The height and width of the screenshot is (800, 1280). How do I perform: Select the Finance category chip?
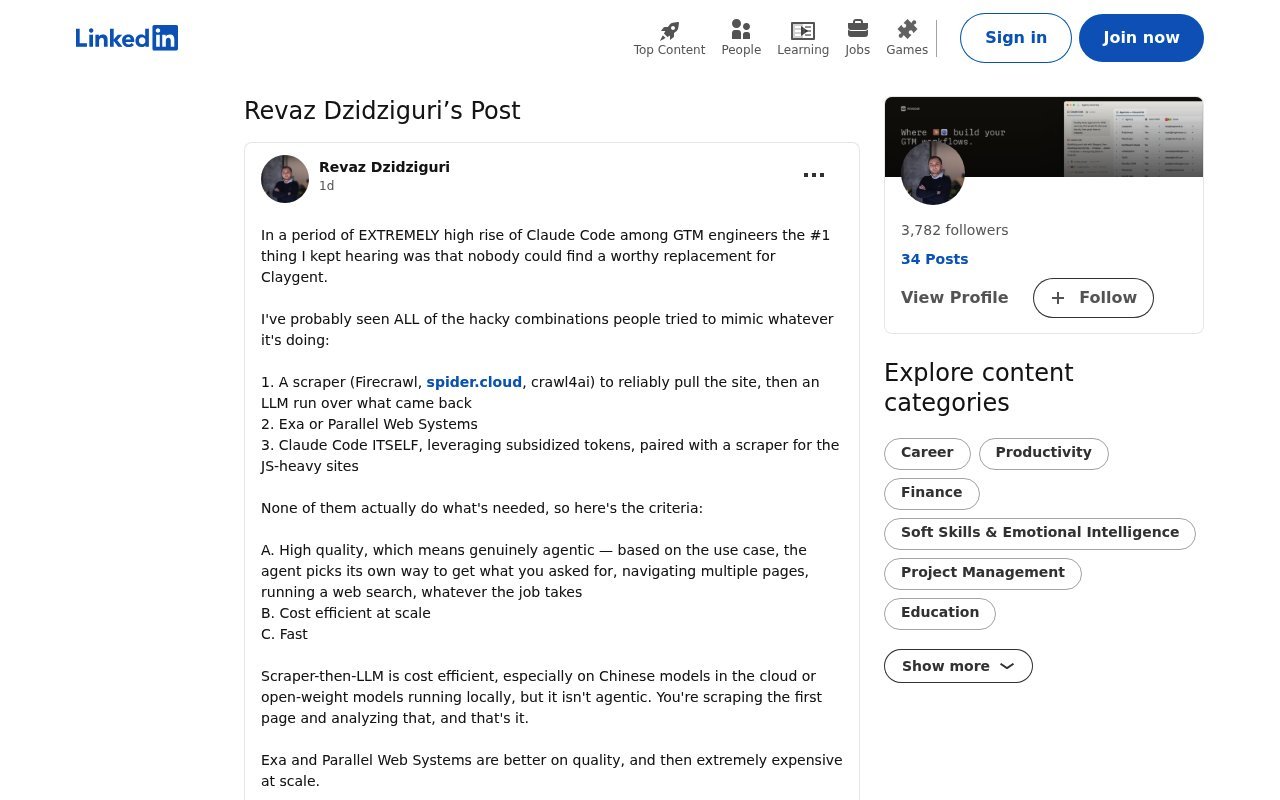(x=931, y=493)
